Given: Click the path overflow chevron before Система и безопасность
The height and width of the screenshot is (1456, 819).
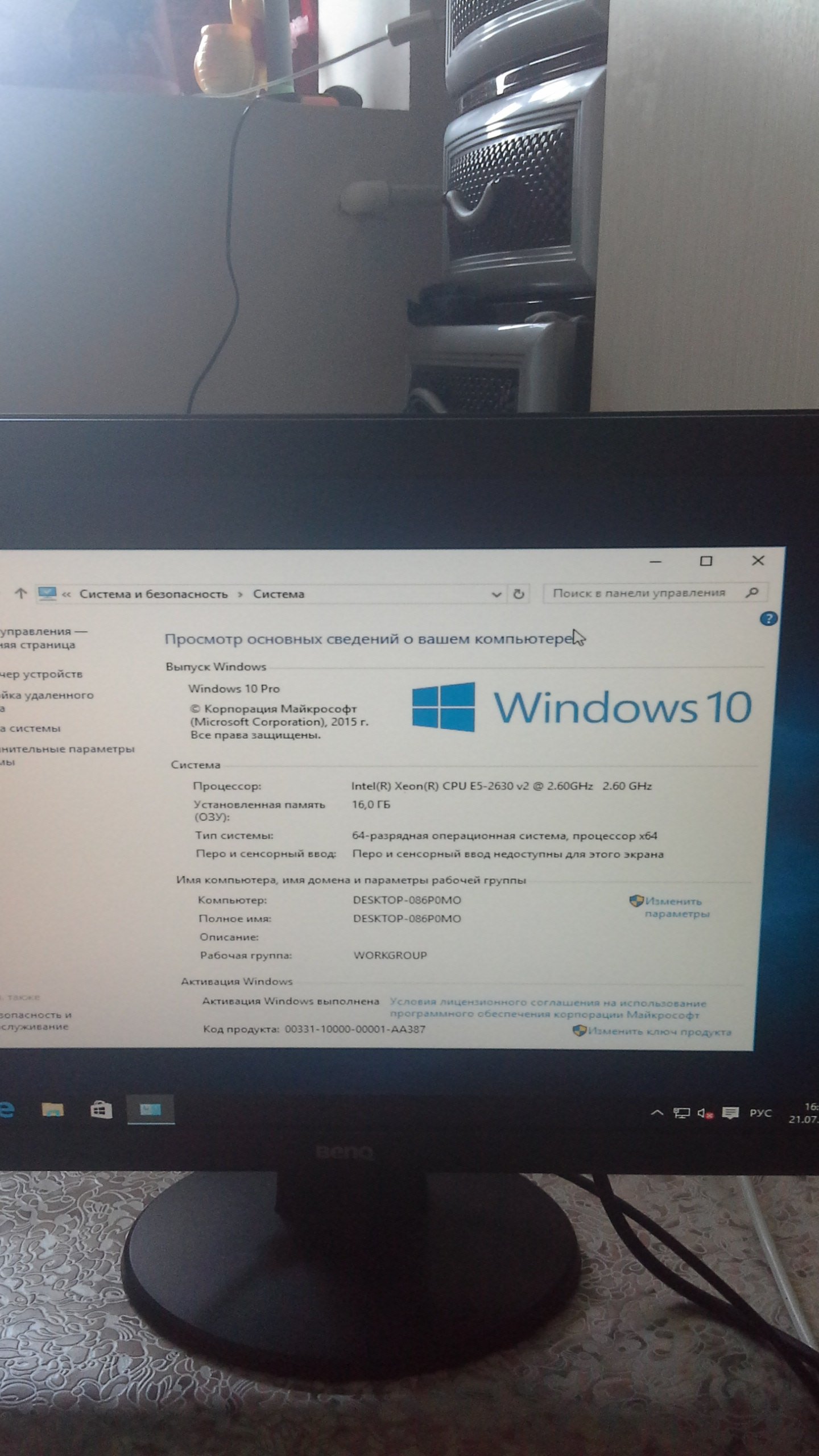Looking at the screenshot, I should tap(66, 594).
